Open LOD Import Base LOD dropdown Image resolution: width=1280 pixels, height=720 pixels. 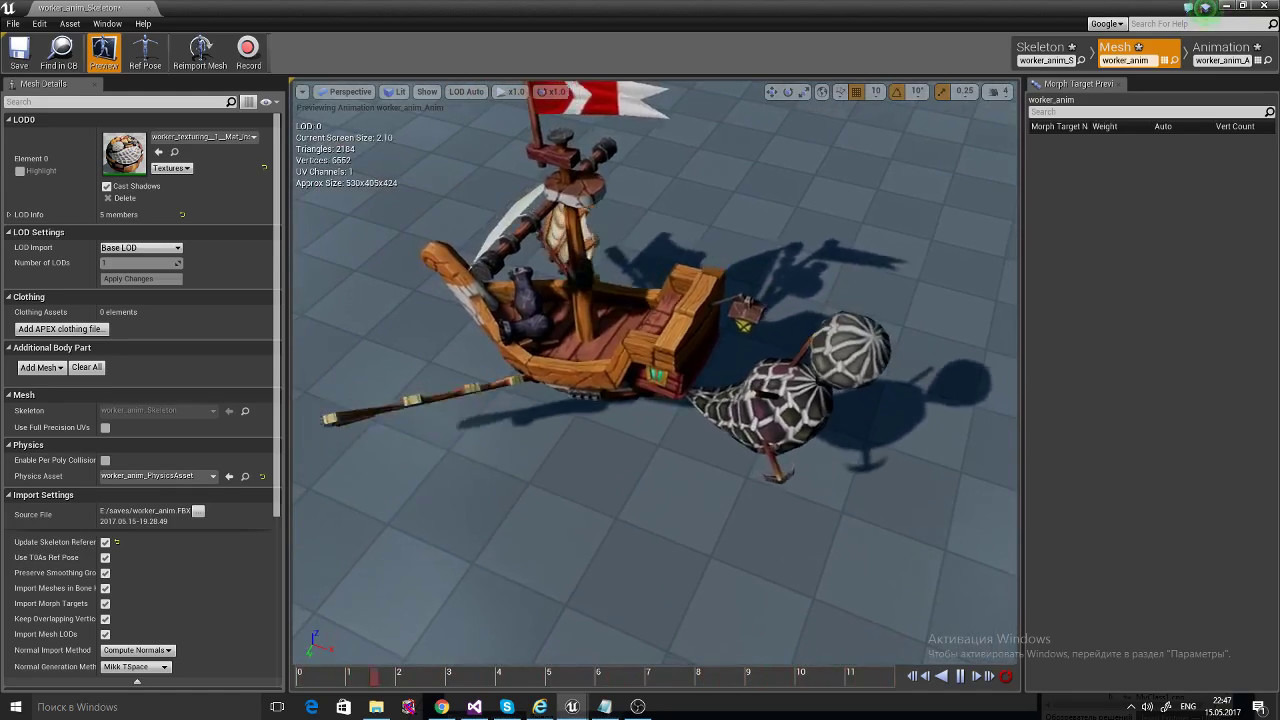pyautogui.click(x=141, y=248)
